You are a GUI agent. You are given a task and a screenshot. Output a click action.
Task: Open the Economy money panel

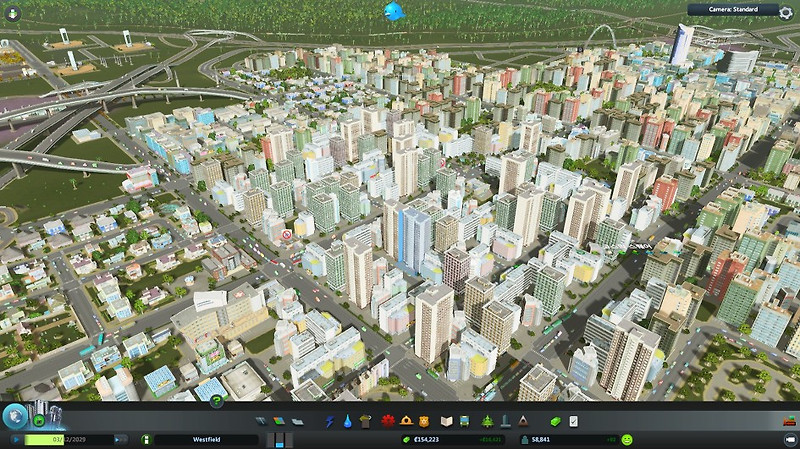click(555, 421)
